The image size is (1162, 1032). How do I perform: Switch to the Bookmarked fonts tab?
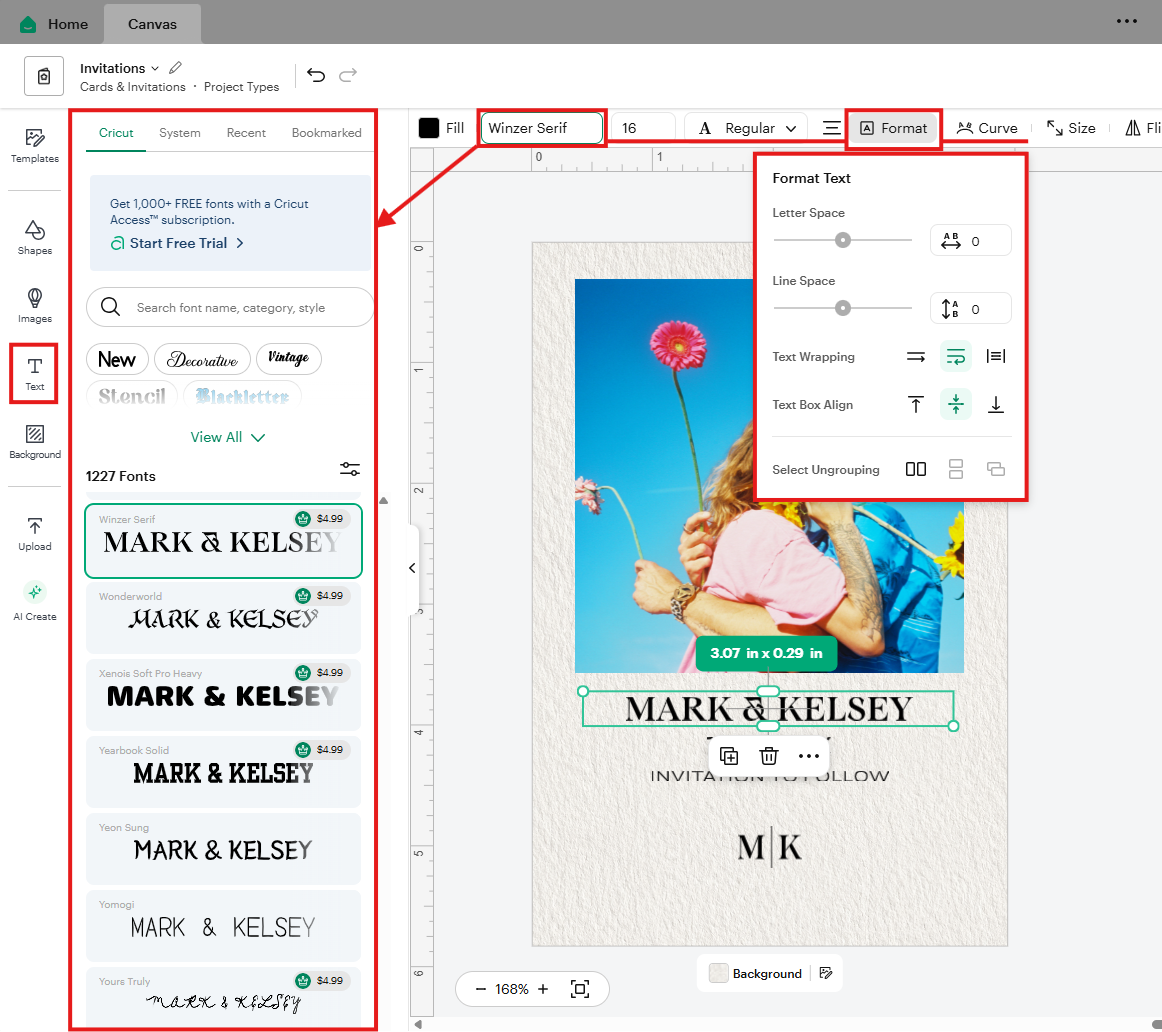click(326, 133)
